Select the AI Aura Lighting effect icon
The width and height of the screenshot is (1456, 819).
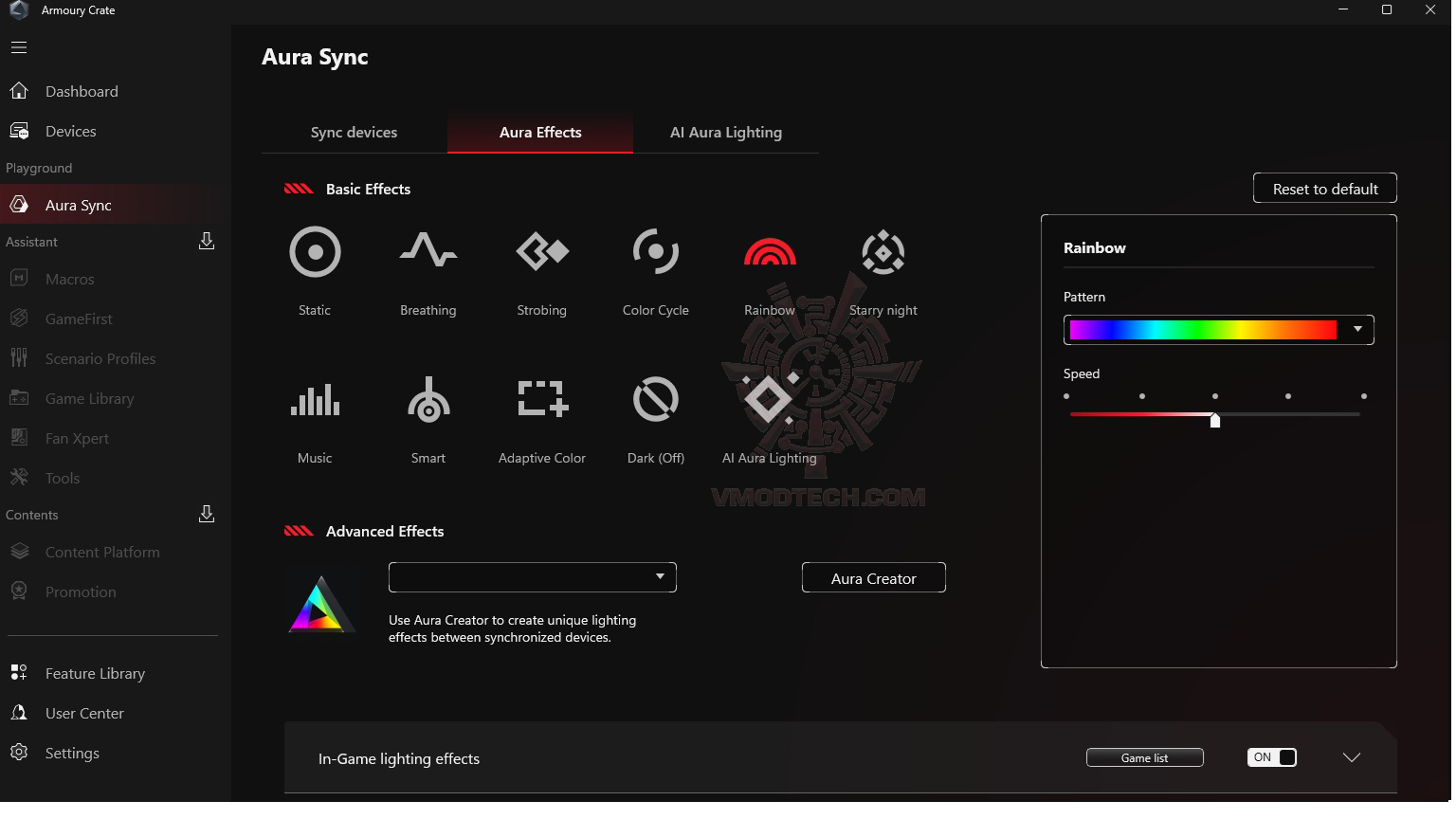tap(769, 399)
